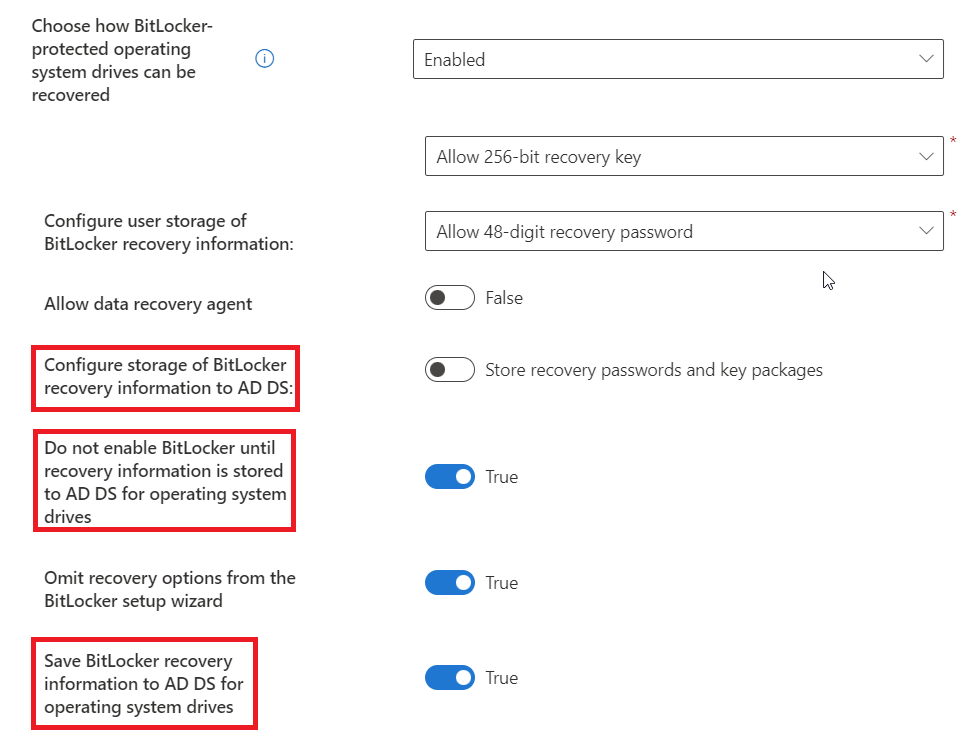Click chevron of the 256-bit recovery key dropdown
The image size is (978, 737).
click(926, 156)
